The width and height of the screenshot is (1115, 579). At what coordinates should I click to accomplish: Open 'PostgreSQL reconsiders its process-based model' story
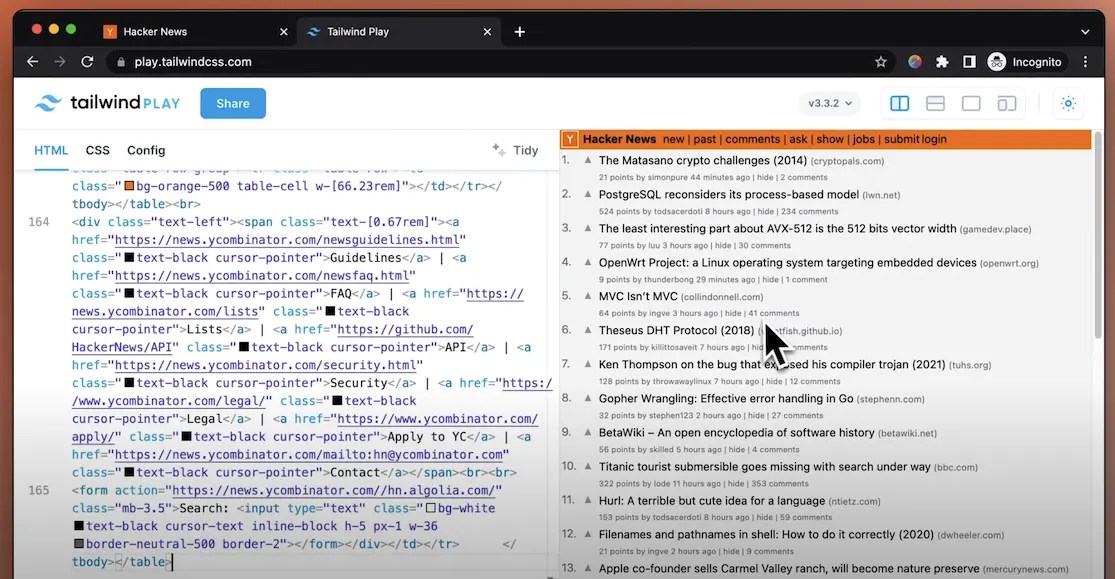click(x=728, y=194)
